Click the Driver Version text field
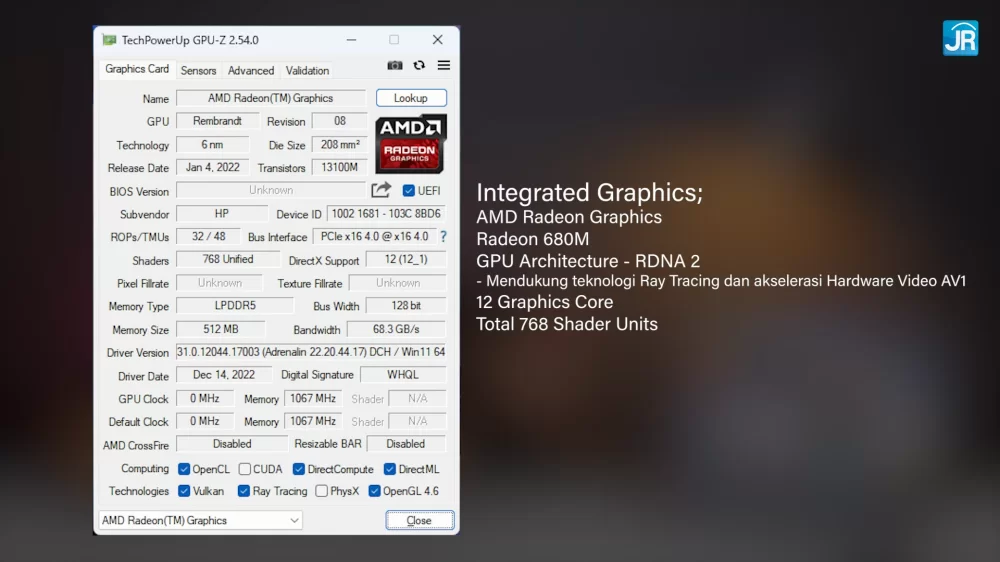 pos(311,352)
